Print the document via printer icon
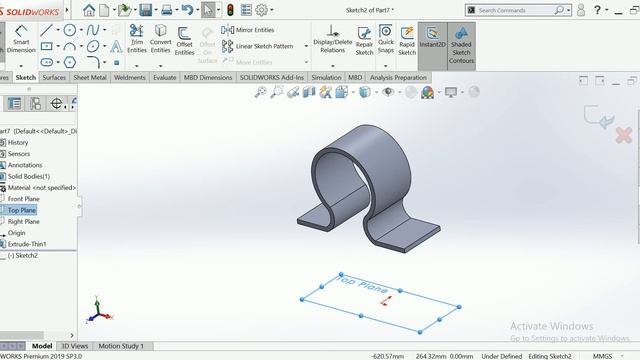Image resolution: width=640 pixels, height=360 pixels. pos(167,10)
